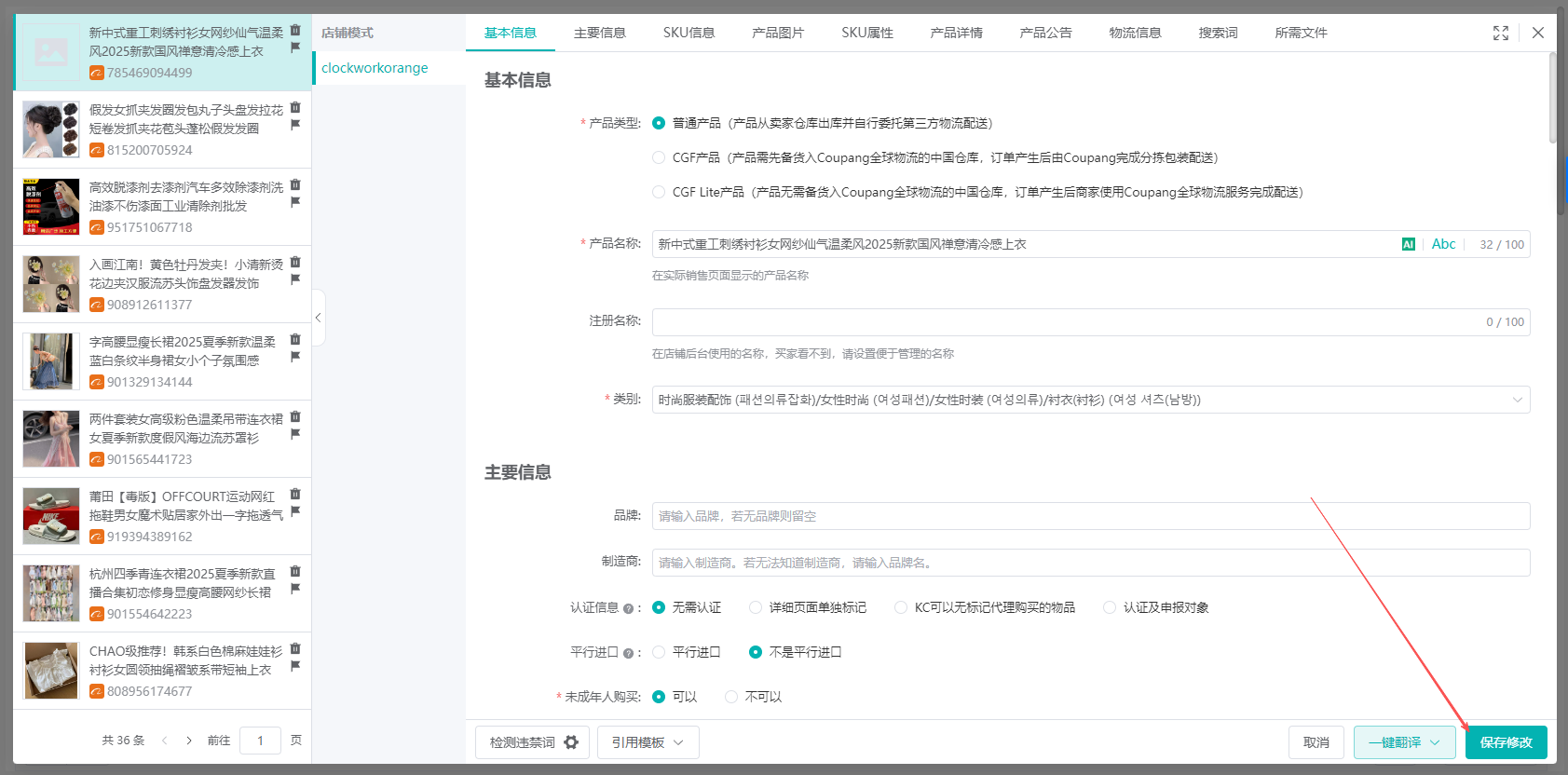Go to next page of product list
Screen dimensions: 1568x775
coord(189,741)
